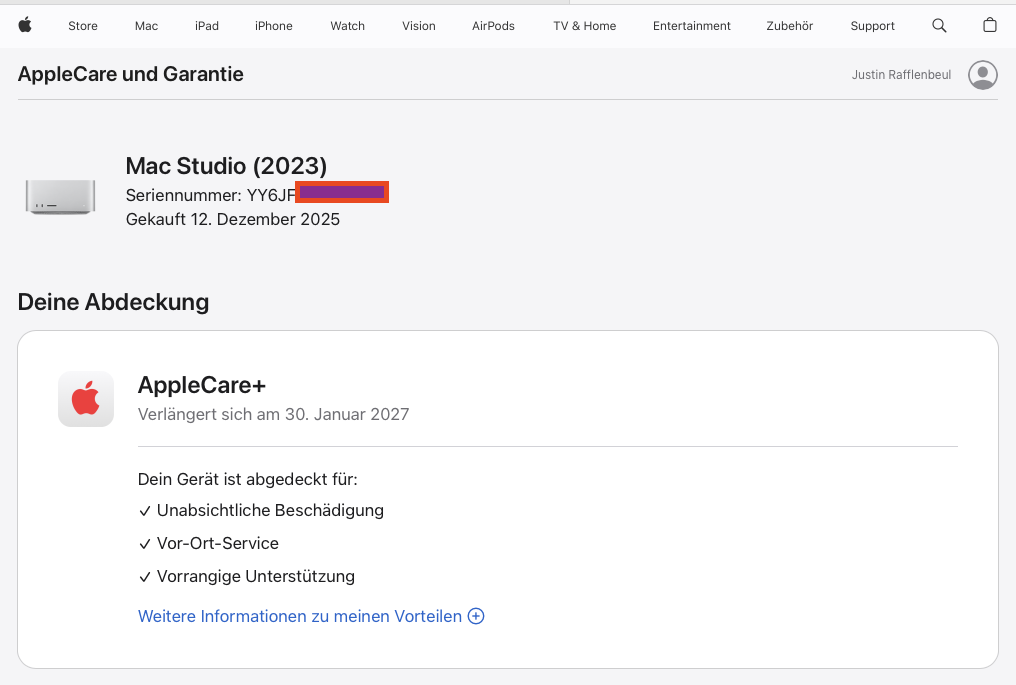Click Dein Gerät ist abgedeckt für text
The height and width of the screenshot is (685, 1016).
point(248,480)
